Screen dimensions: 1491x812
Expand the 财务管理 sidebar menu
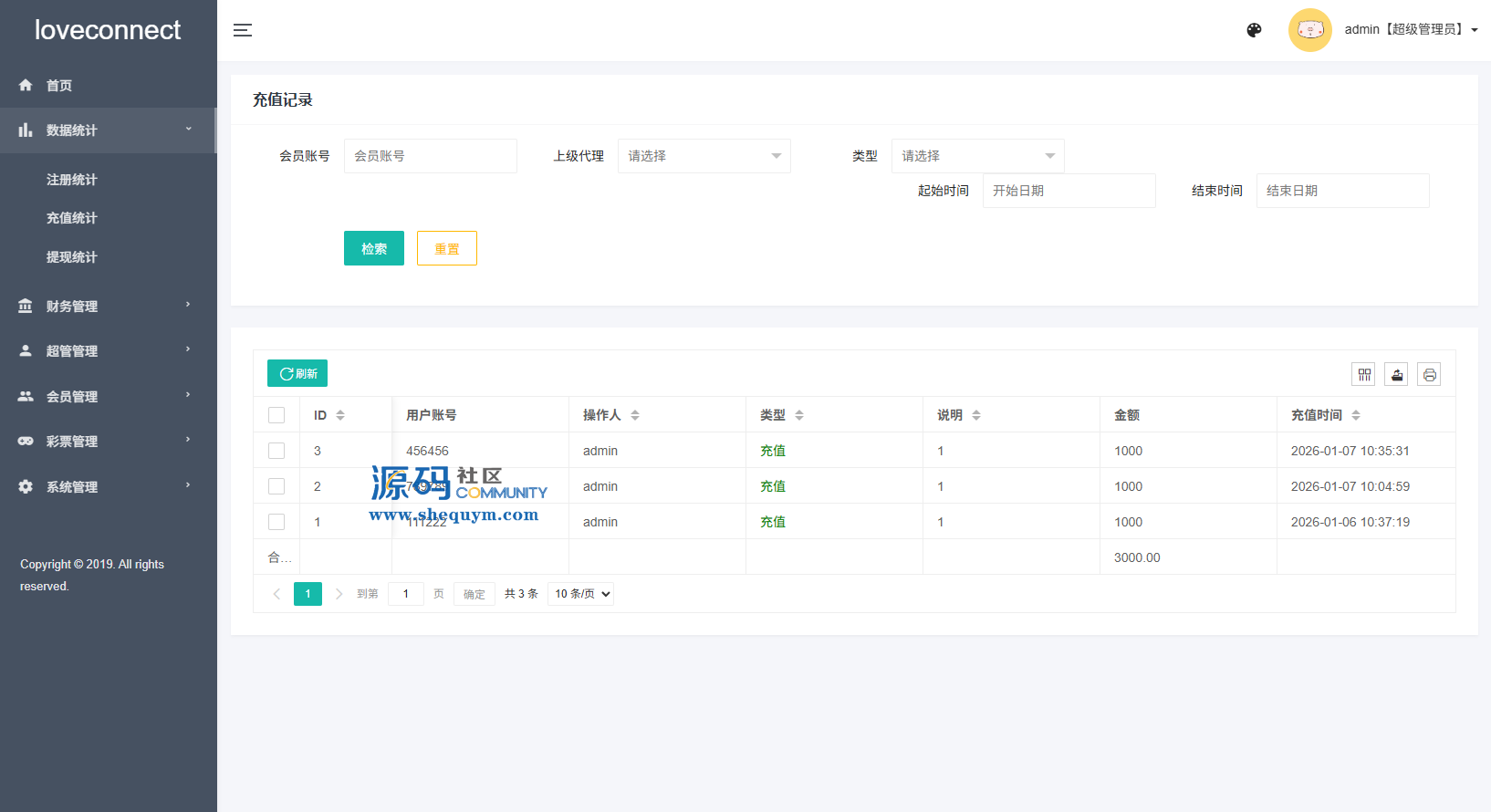(108, 307)
